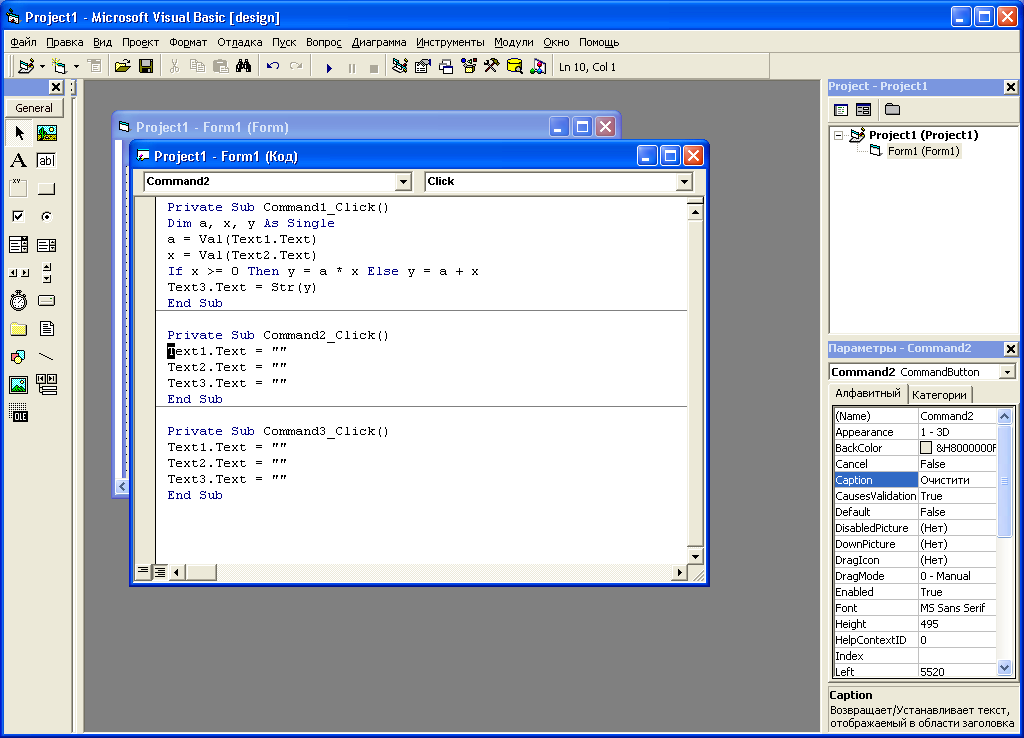Select the Frame tool
This screenshot has height=738, width=1024.
(18, 189)
